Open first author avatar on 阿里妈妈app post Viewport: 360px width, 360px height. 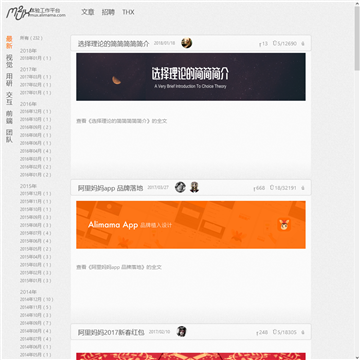(180, 187)
